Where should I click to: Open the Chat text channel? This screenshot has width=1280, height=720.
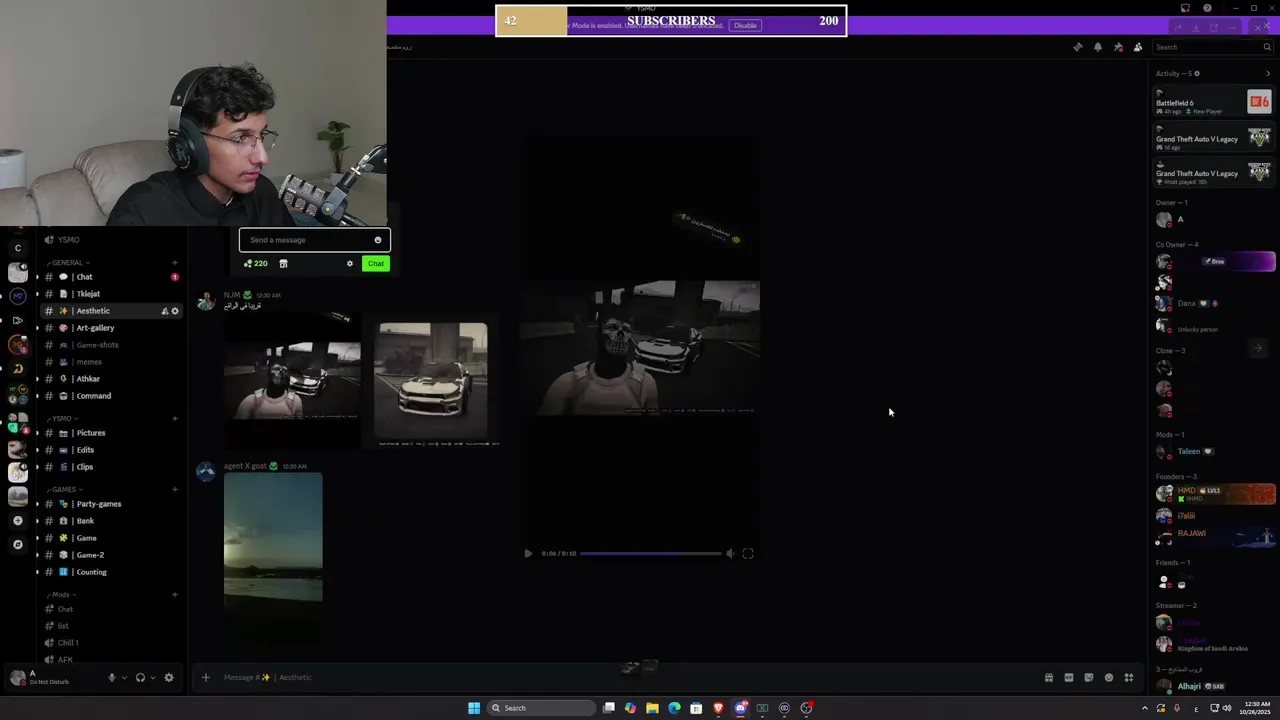110,277
